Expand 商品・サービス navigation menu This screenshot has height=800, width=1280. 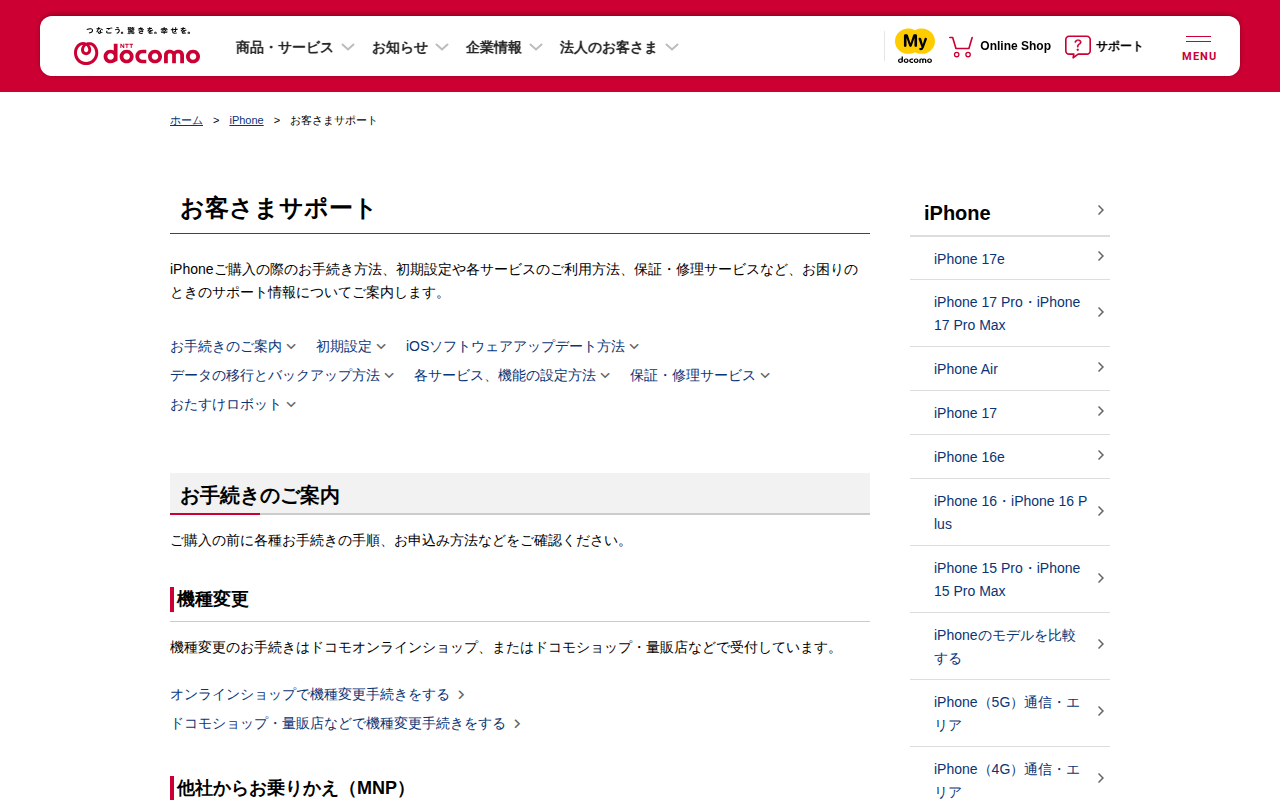click(295, 47)
